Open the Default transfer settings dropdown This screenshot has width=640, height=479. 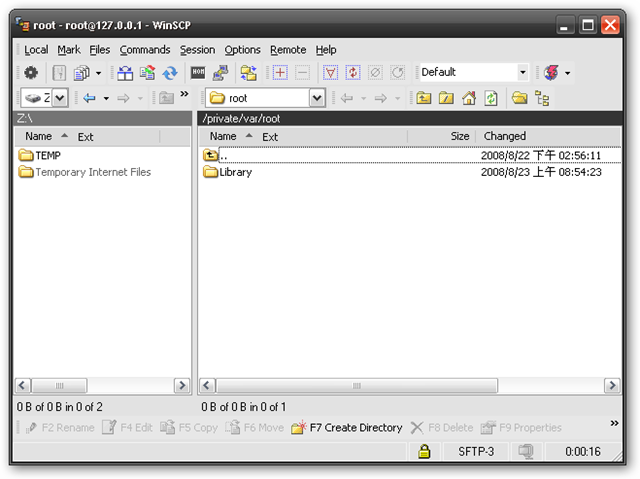click(x=522, y=73)
